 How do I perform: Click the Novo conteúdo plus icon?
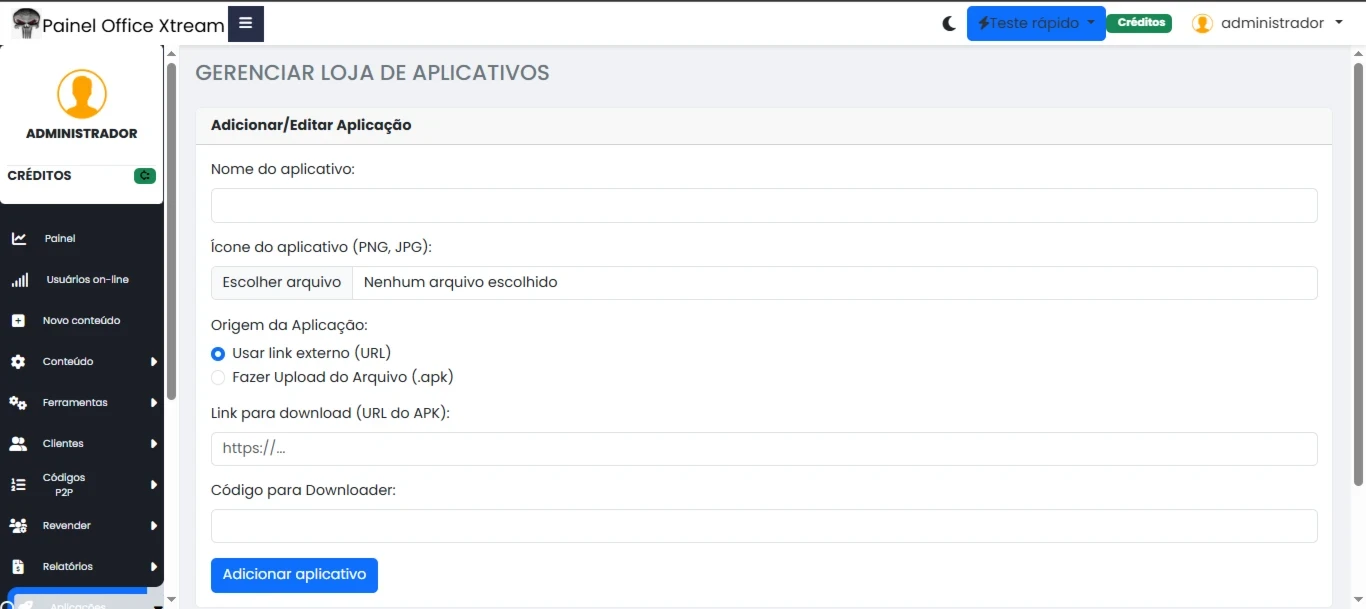tap(18, 321)
